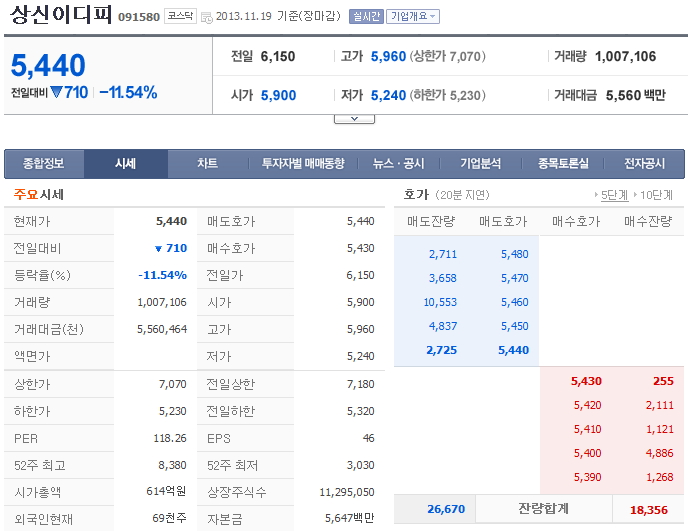
Task: Click the 잔량합계 total row label
Action: (x=543, y=508)
